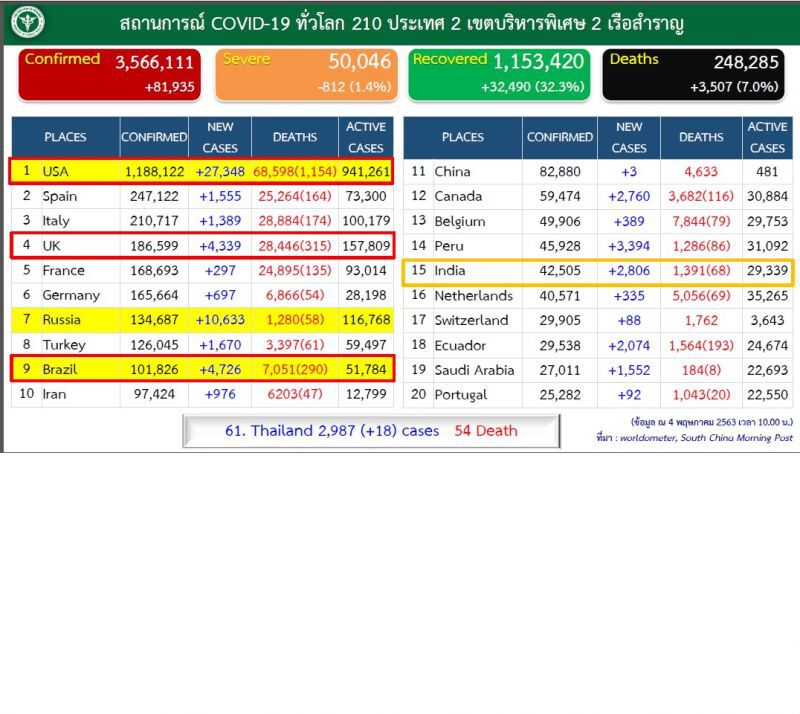Screen dimensions: 800x714
Task: Click Italy's new cases +1,389
Action: click(x=220, y=221)
